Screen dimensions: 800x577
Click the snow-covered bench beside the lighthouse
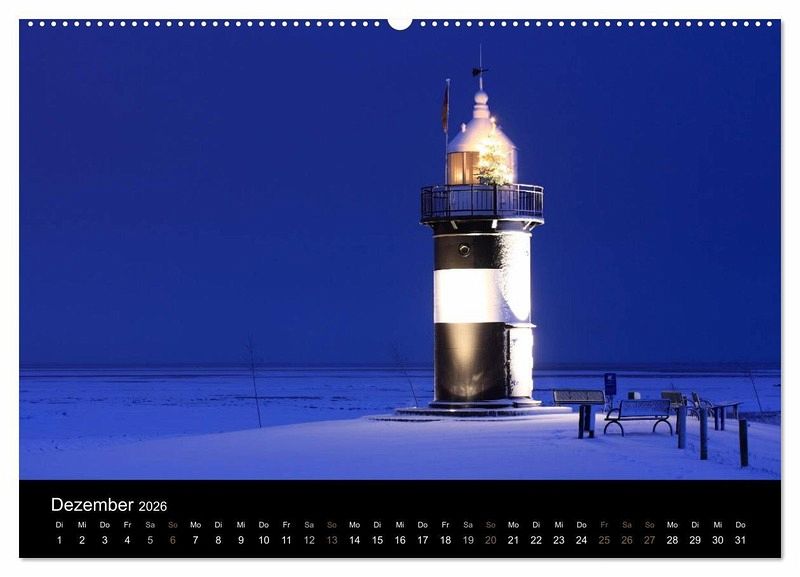tap(638, 414)
